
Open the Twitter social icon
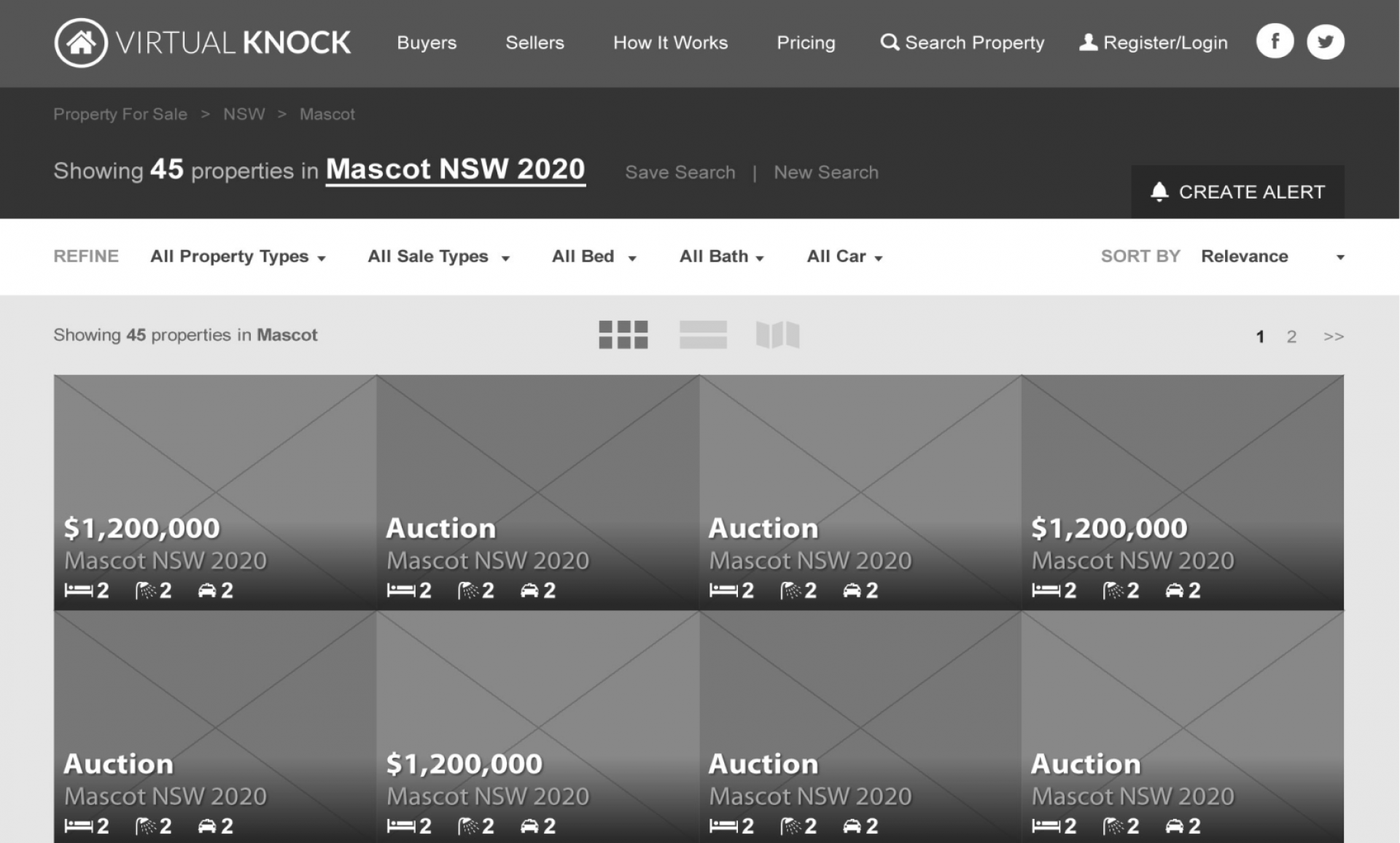tap(1325, 42)
